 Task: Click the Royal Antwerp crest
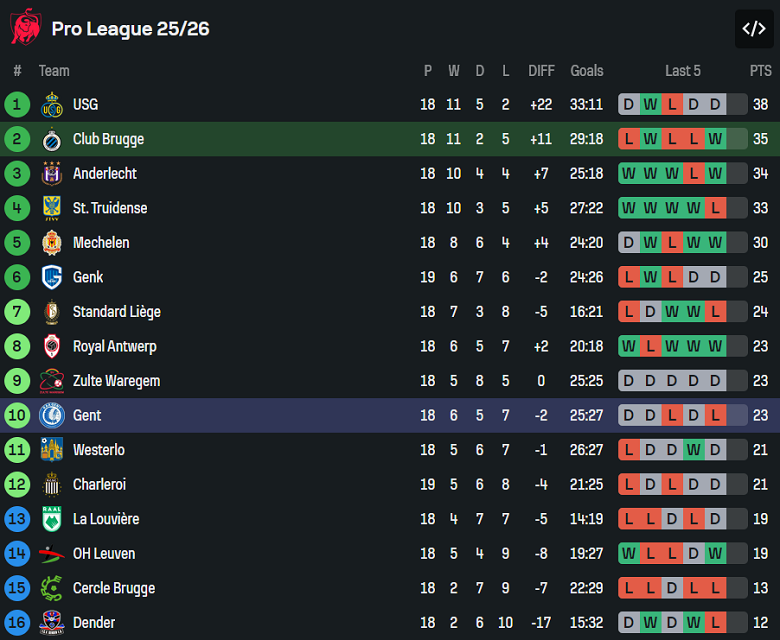(x=52, y=346)
